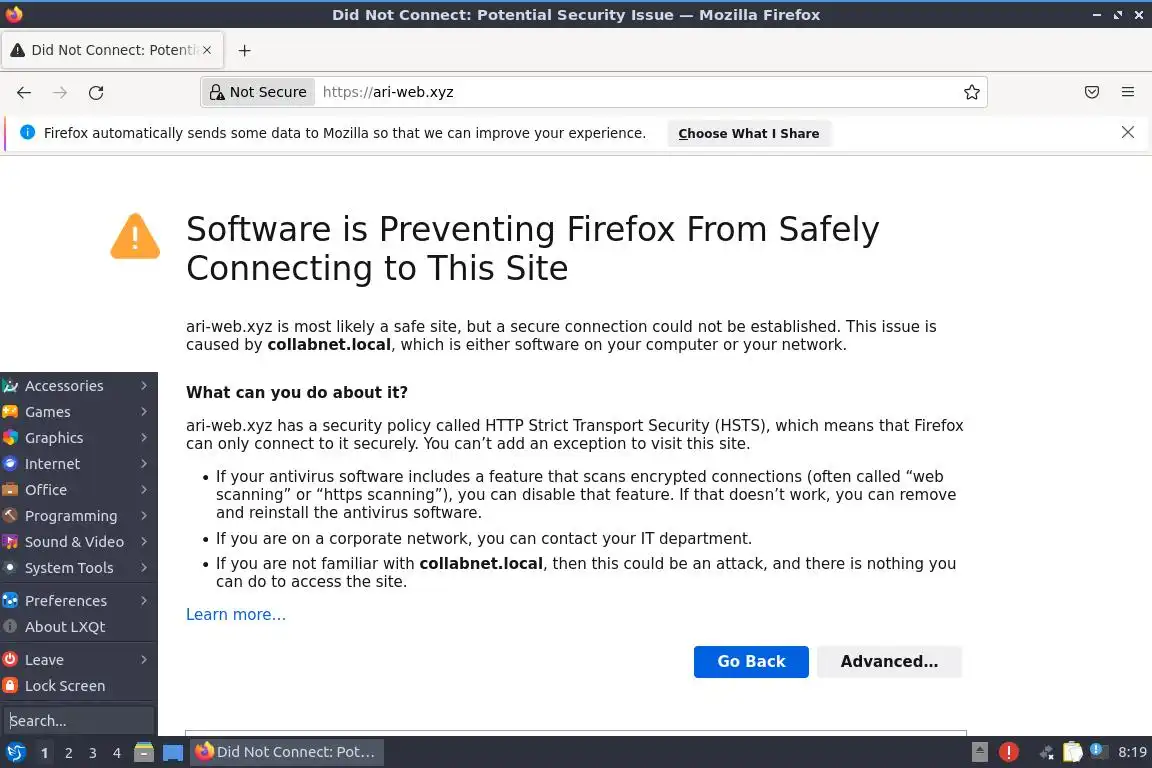Click the Programming category icon
Viewport: 1152px width, 768px height.
[10, 516]
